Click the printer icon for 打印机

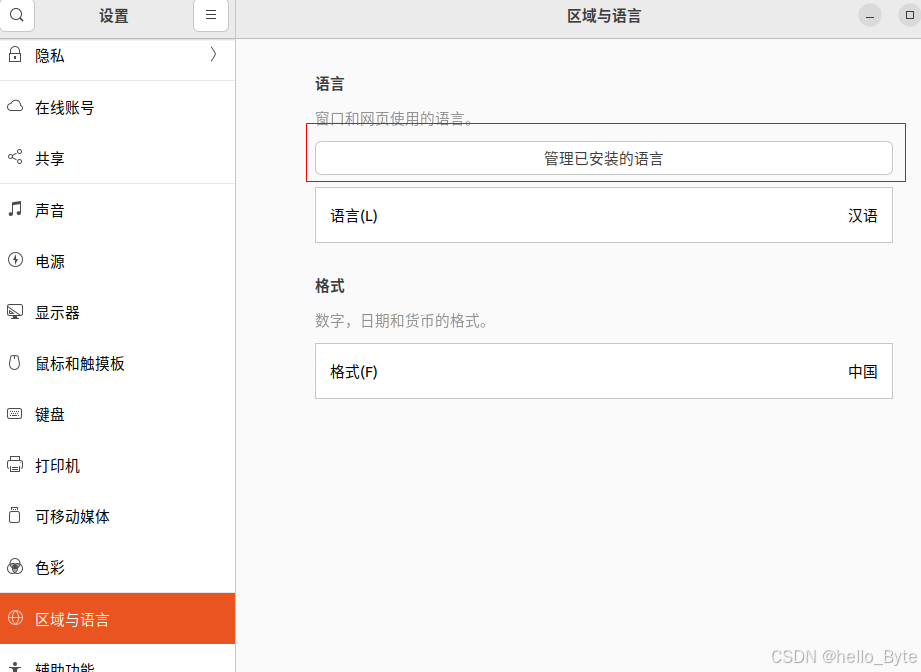pyautogui.click(x=15, y=465)
